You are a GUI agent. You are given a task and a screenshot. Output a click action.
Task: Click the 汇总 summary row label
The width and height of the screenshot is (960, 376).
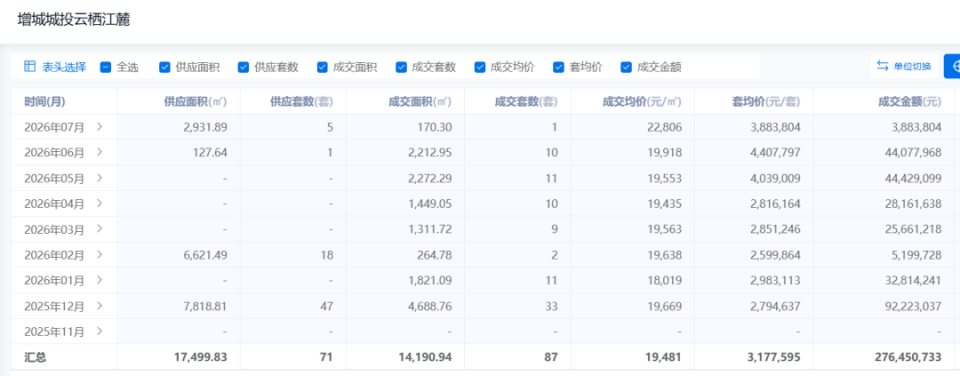click(35, 357)
